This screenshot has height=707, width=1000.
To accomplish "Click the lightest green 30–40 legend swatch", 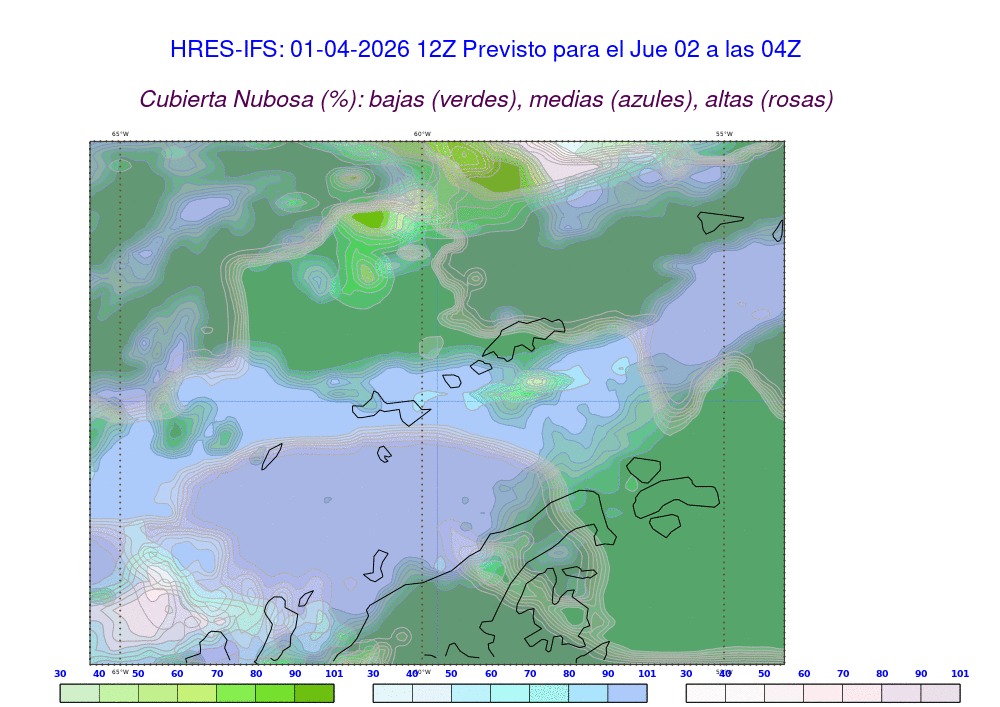I will point(79,693).
